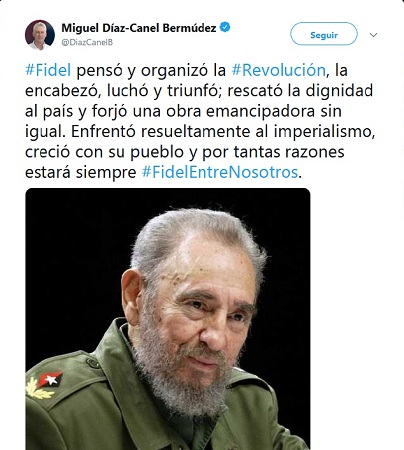This screenshot has height=450, width=404.
Task: Open the @DiazCanelB handle link
Action: 87,42
